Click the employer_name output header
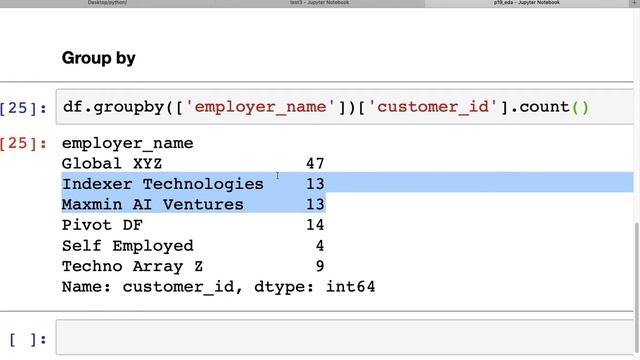Image resolution: width=640 pixels, height=360 pixels. [x=127, y=143]
